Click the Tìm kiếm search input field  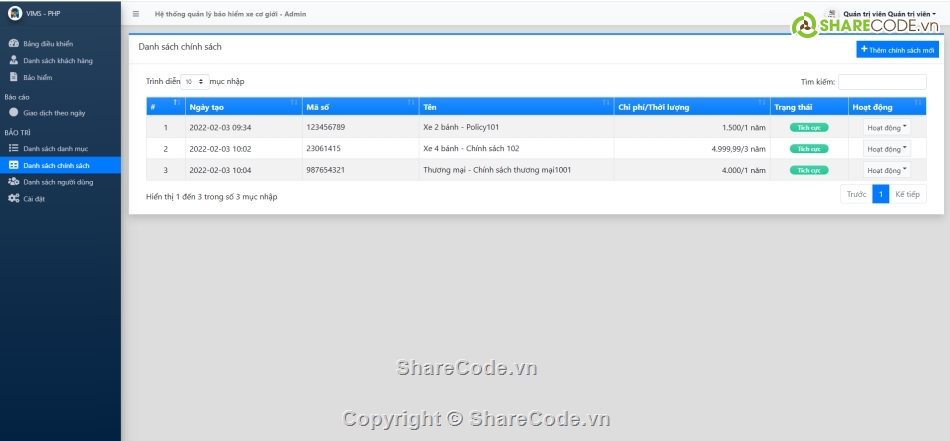point(882,81)
